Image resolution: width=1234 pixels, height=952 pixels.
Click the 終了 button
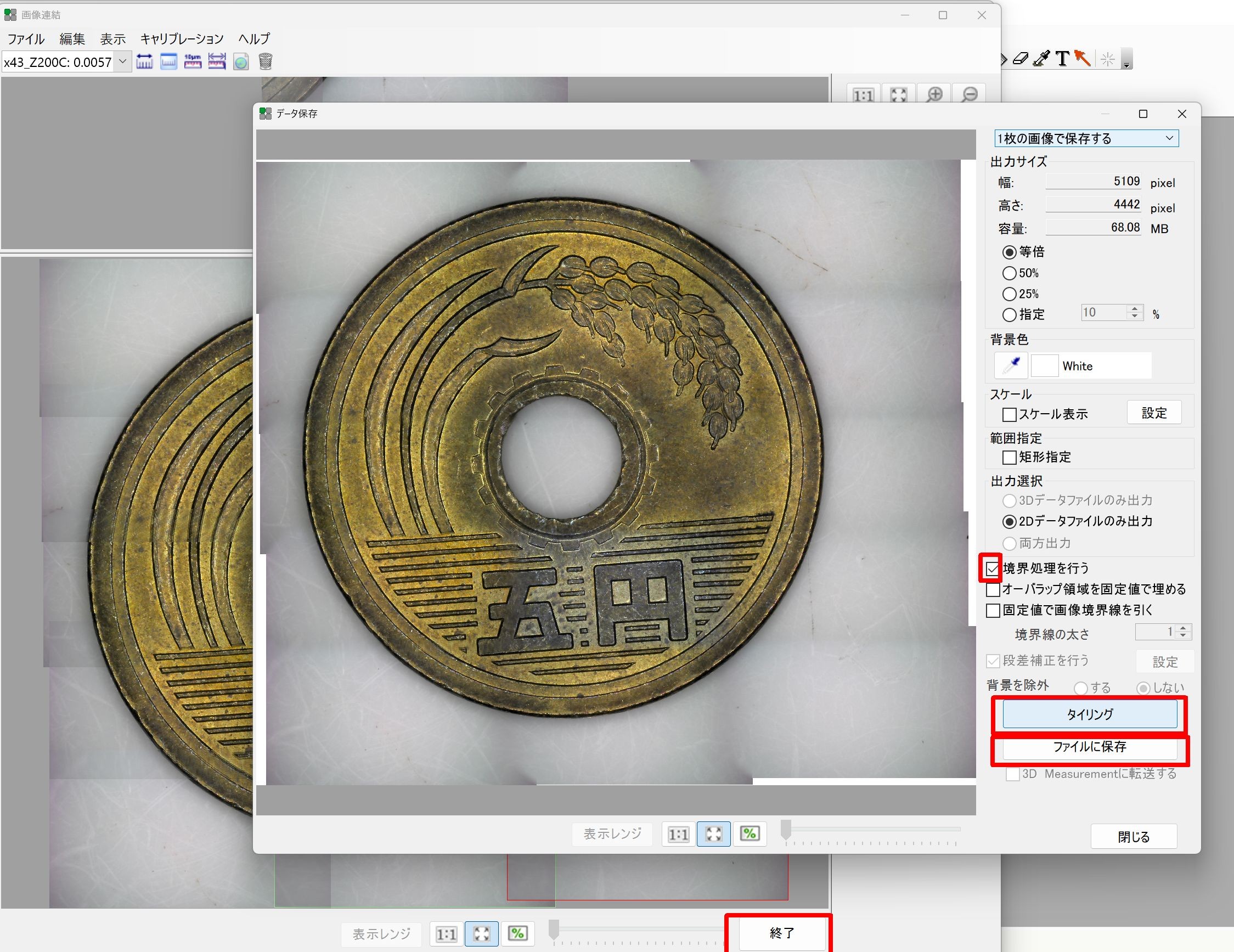[x=782, y=933]
